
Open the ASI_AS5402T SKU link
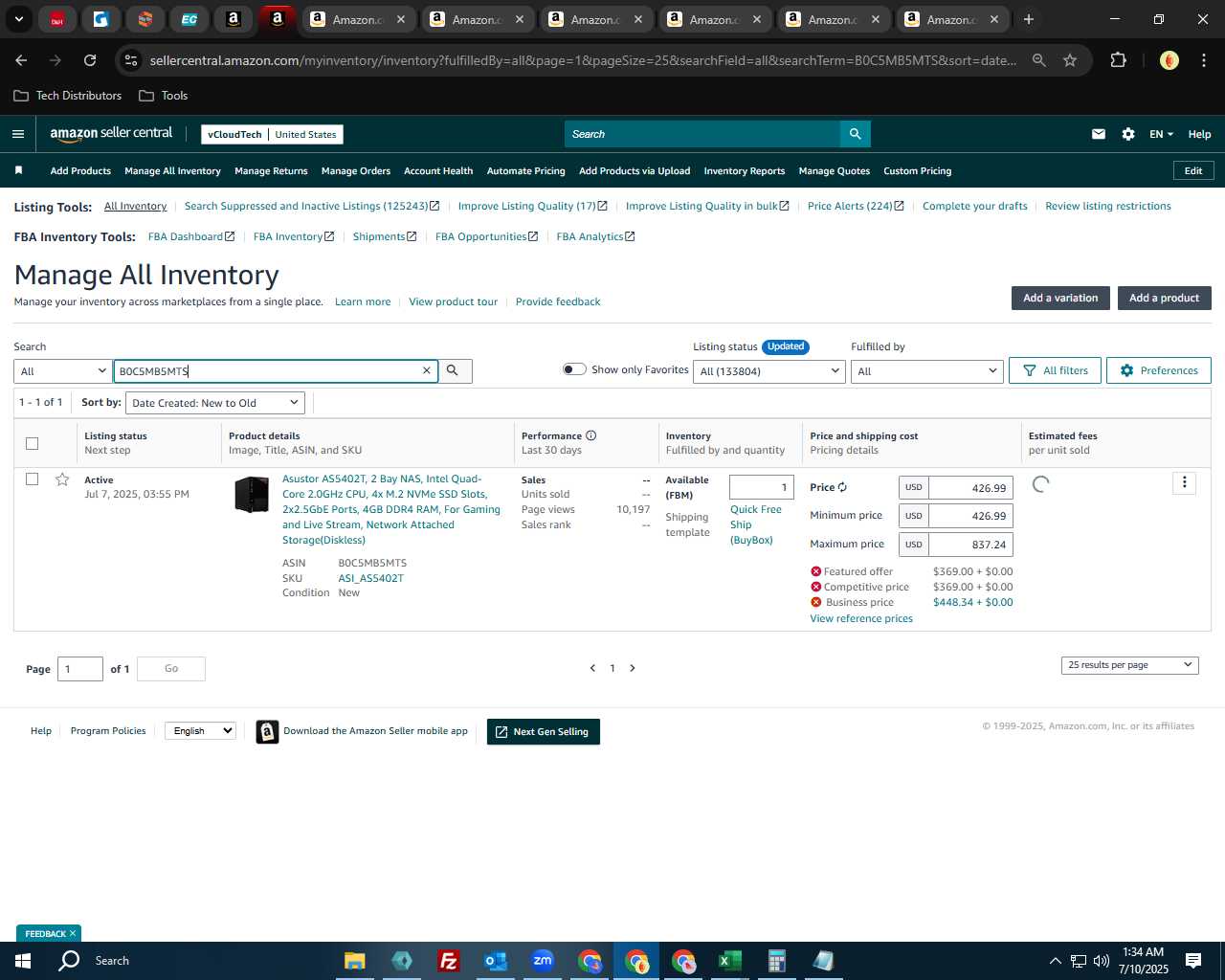click(370, 578)
